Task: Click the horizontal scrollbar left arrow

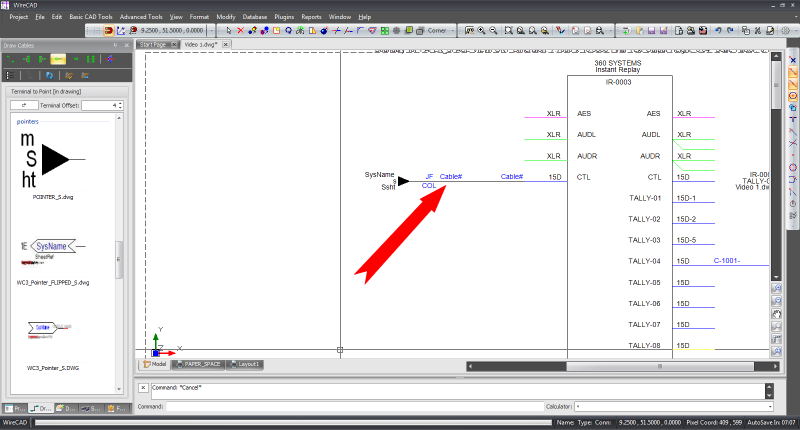Action: 470,366
